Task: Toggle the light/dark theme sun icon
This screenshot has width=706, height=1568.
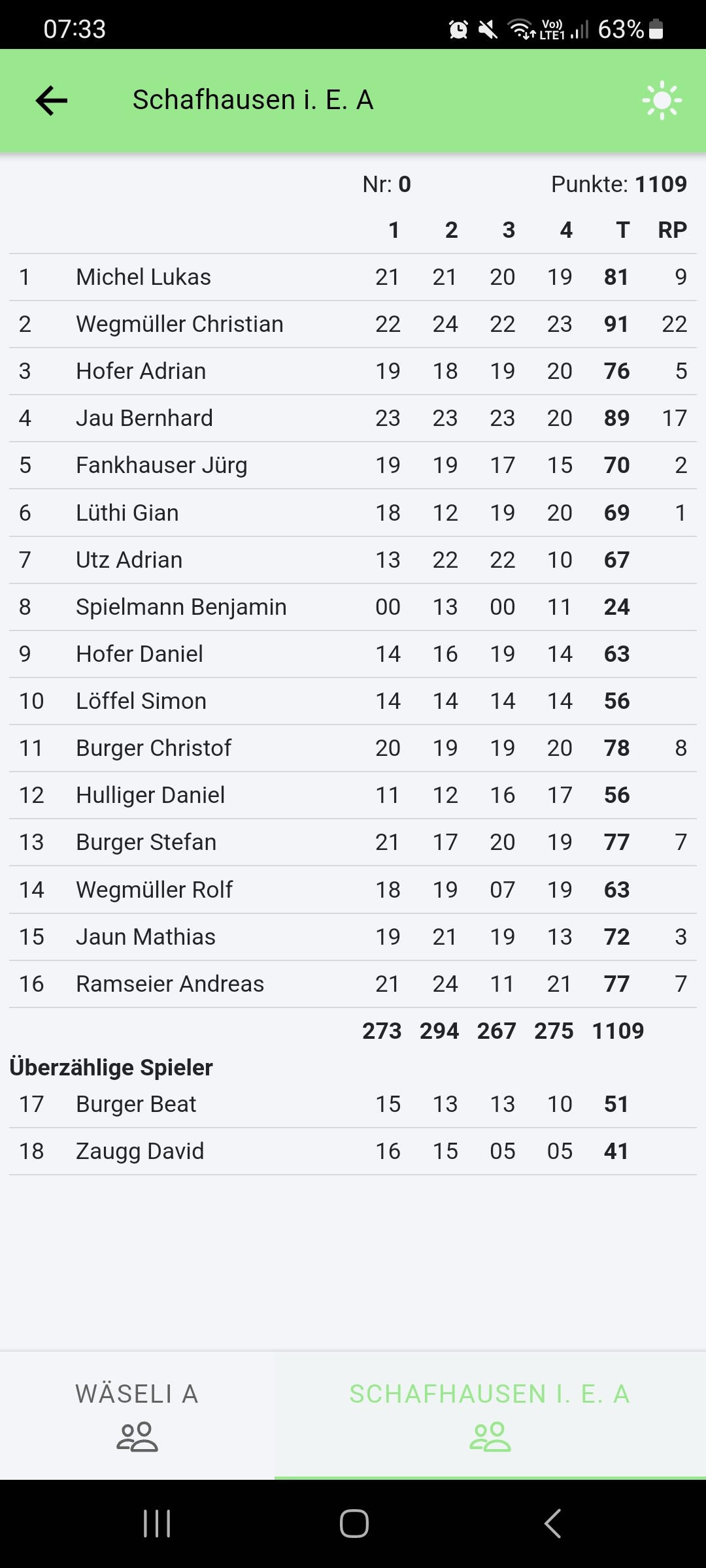Action: 662,100
